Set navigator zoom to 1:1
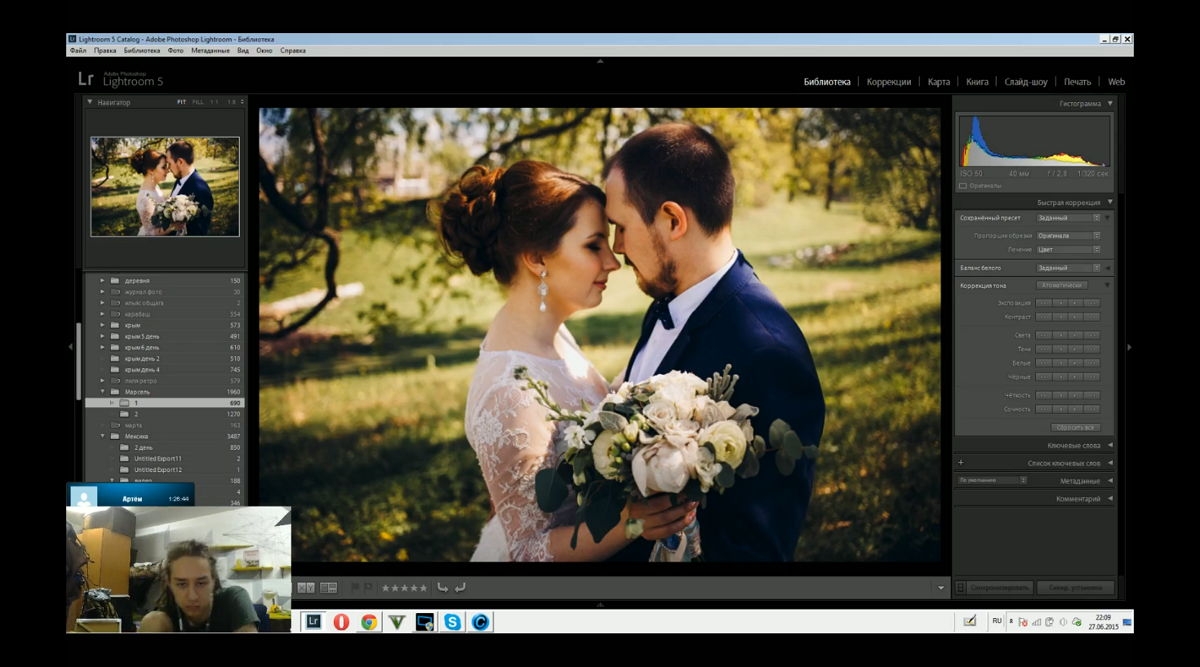Screen dimensions: 1200x667 click(214, 102)
